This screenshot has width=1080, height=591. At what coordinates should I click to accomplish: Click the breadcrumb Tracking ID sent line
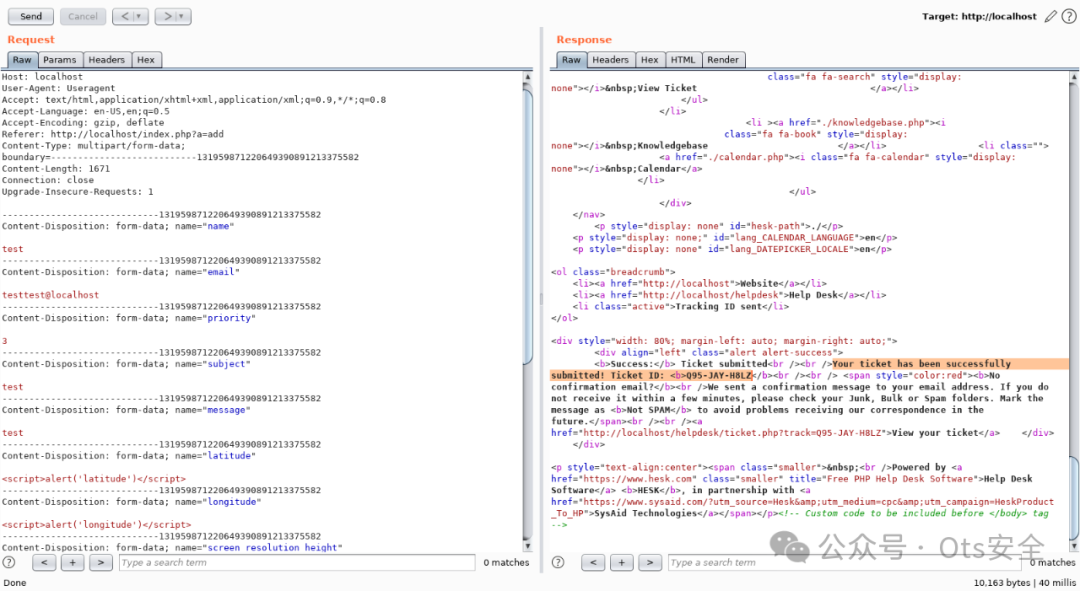[681, 307]
